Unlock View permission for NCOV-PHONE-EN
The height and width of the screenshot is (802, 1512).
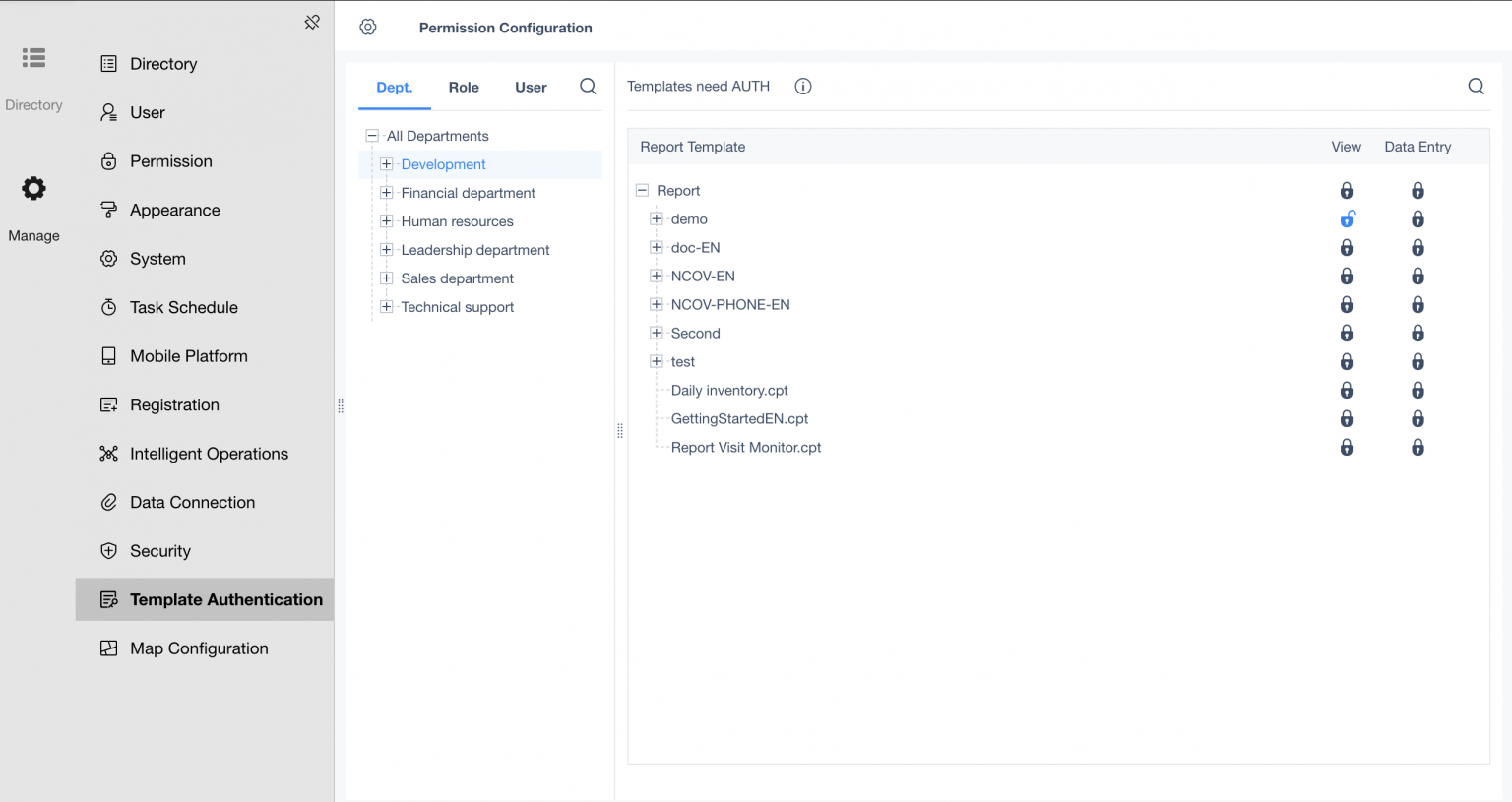[1347, 304]
